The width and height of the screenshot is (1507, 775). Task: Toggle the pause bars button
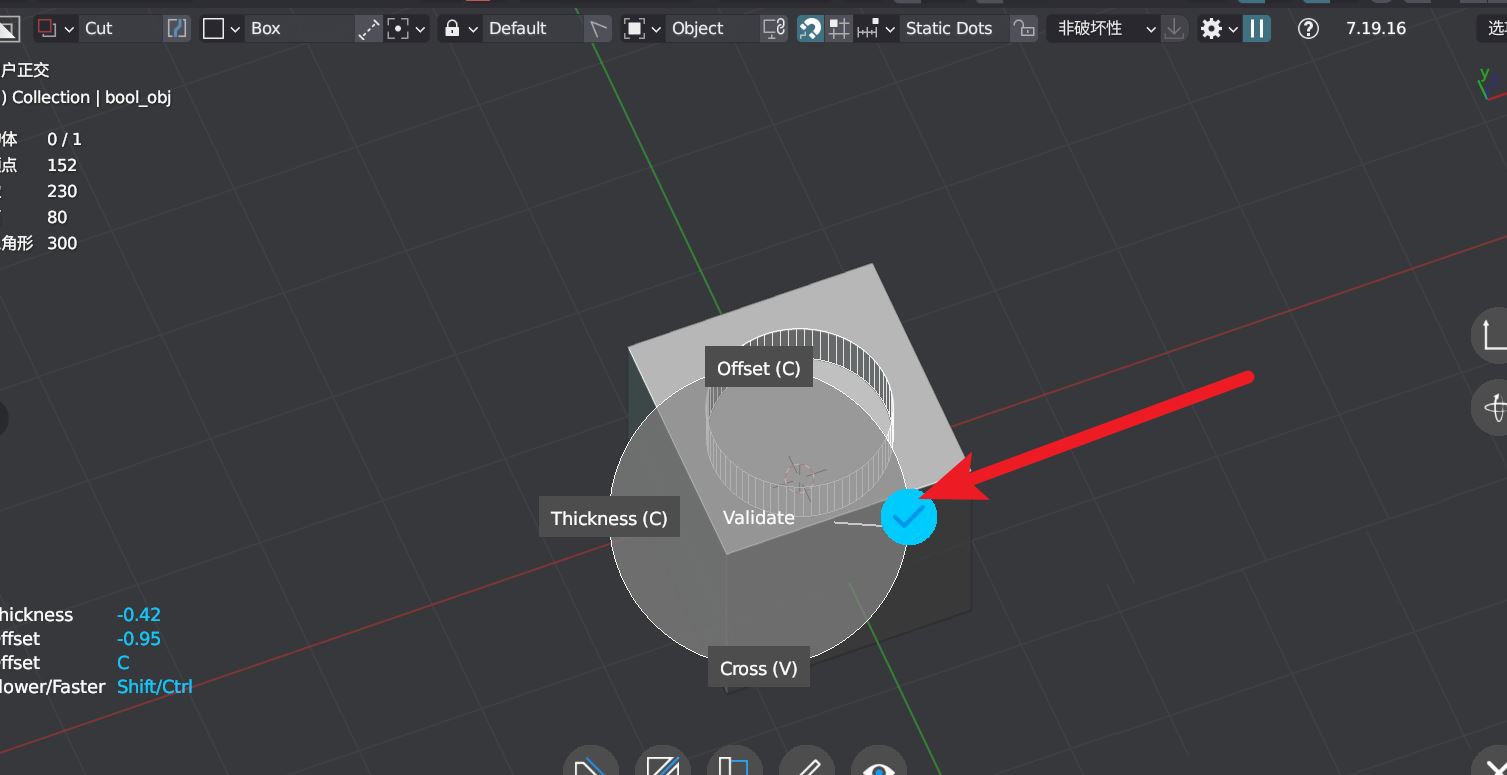click(x=1257, y=29)
